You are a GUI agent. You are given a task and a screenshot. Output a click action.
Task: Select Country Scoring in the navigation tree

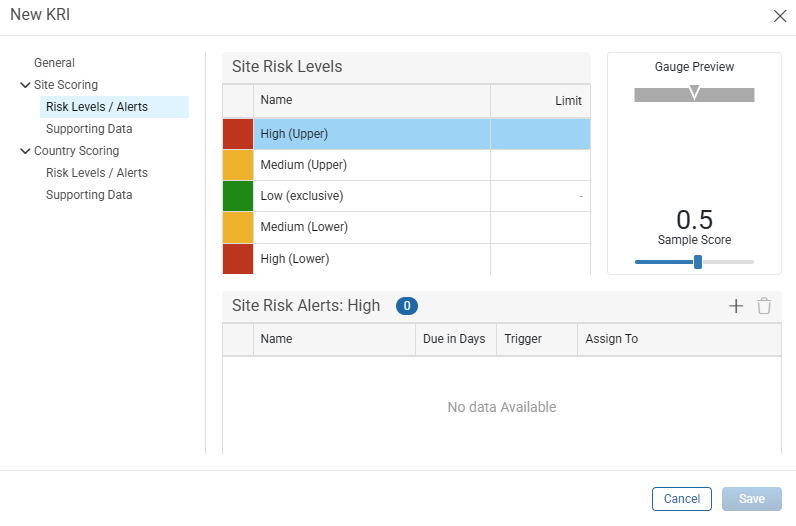[77, 151]
